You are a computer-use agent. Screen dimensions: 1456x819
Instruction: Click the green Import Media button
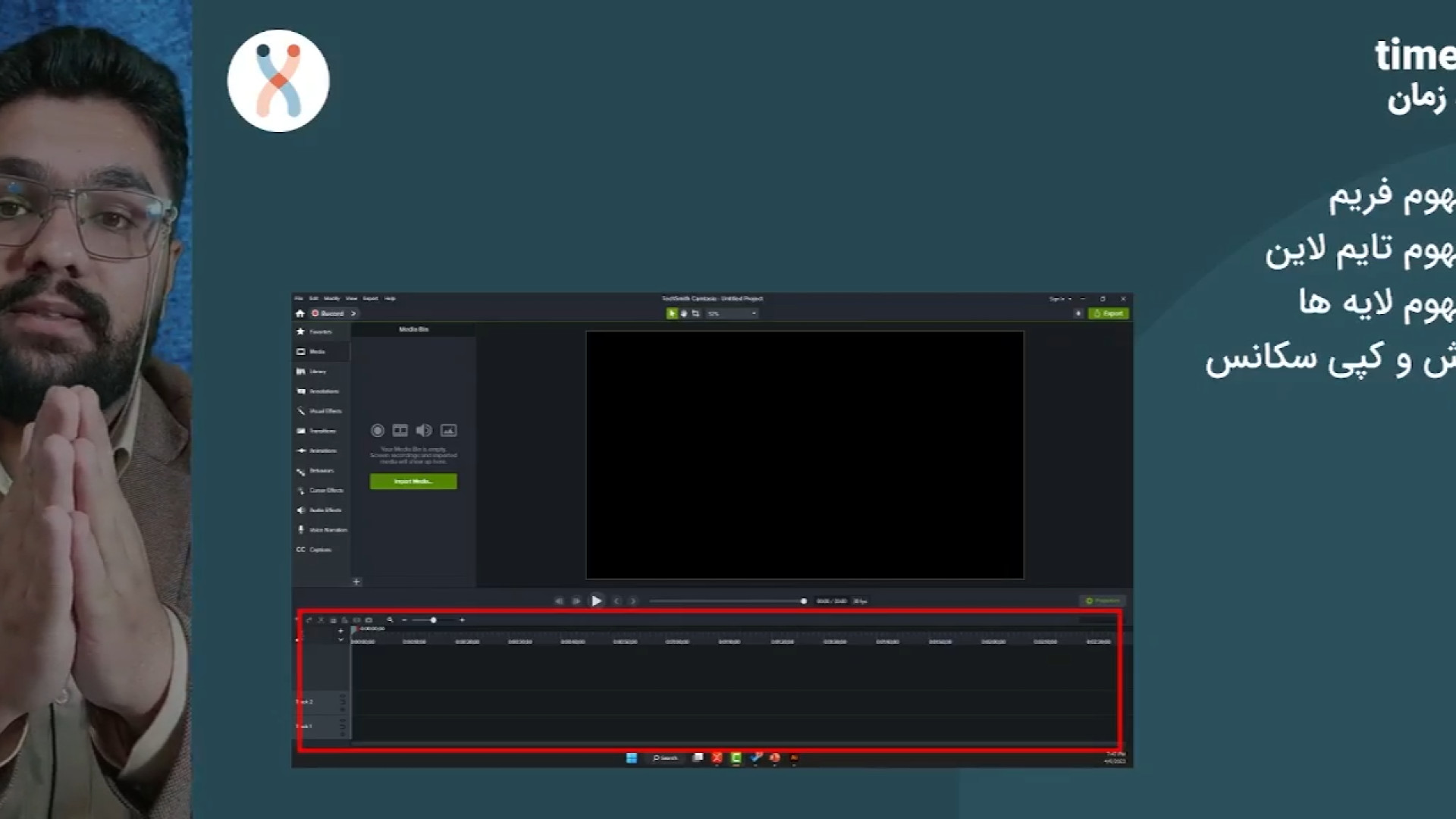click(413, 482)
